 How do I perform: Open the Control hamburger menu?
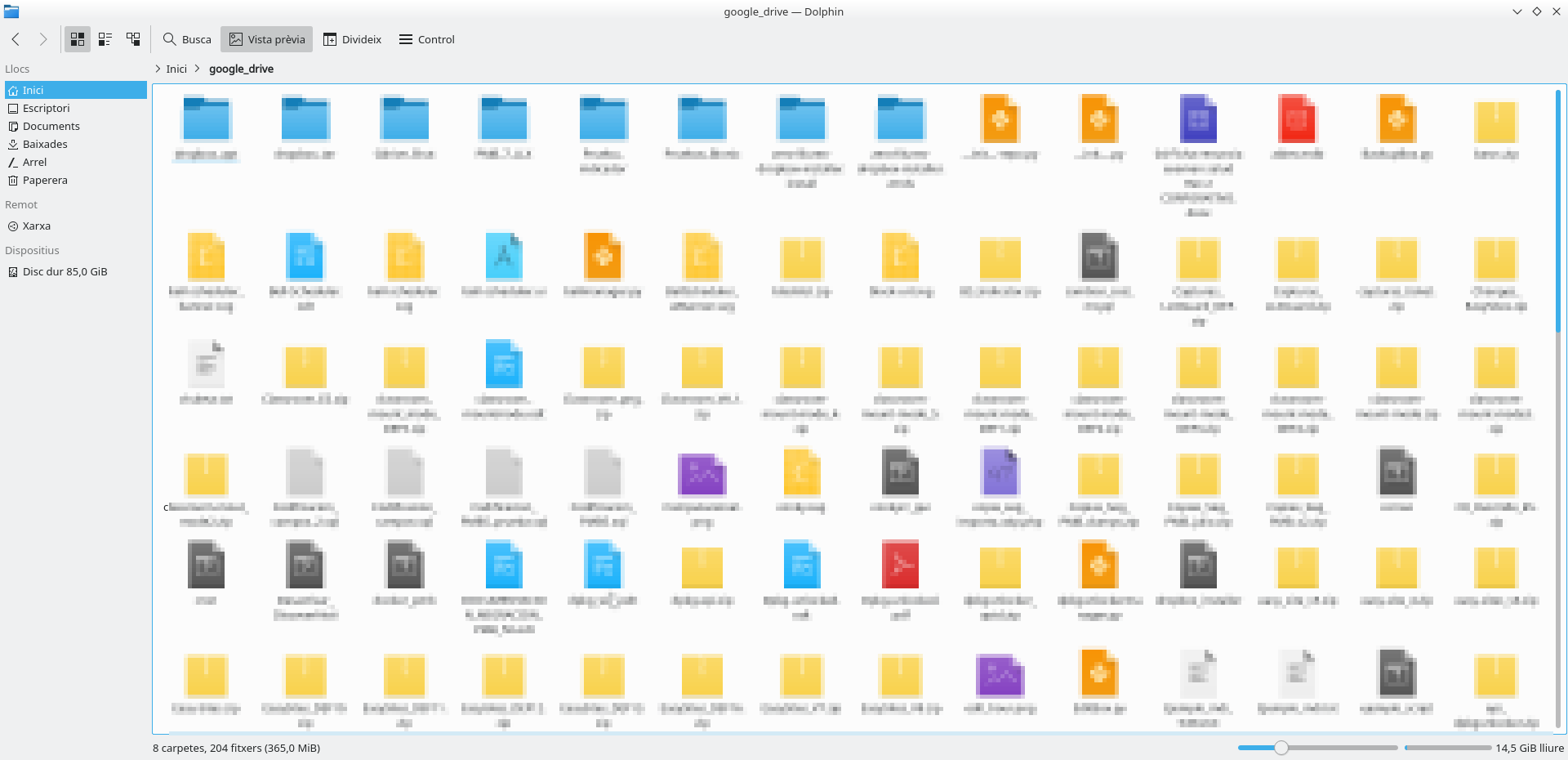[x=426, y=39]
